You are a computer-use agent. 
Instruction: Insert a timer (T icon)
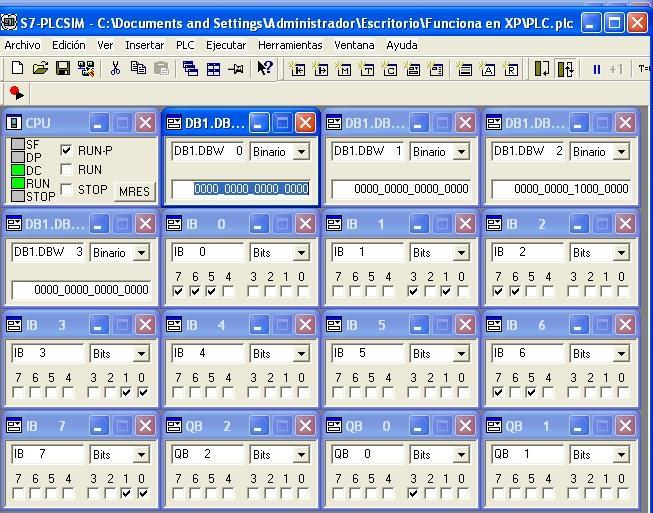[367, 69]
